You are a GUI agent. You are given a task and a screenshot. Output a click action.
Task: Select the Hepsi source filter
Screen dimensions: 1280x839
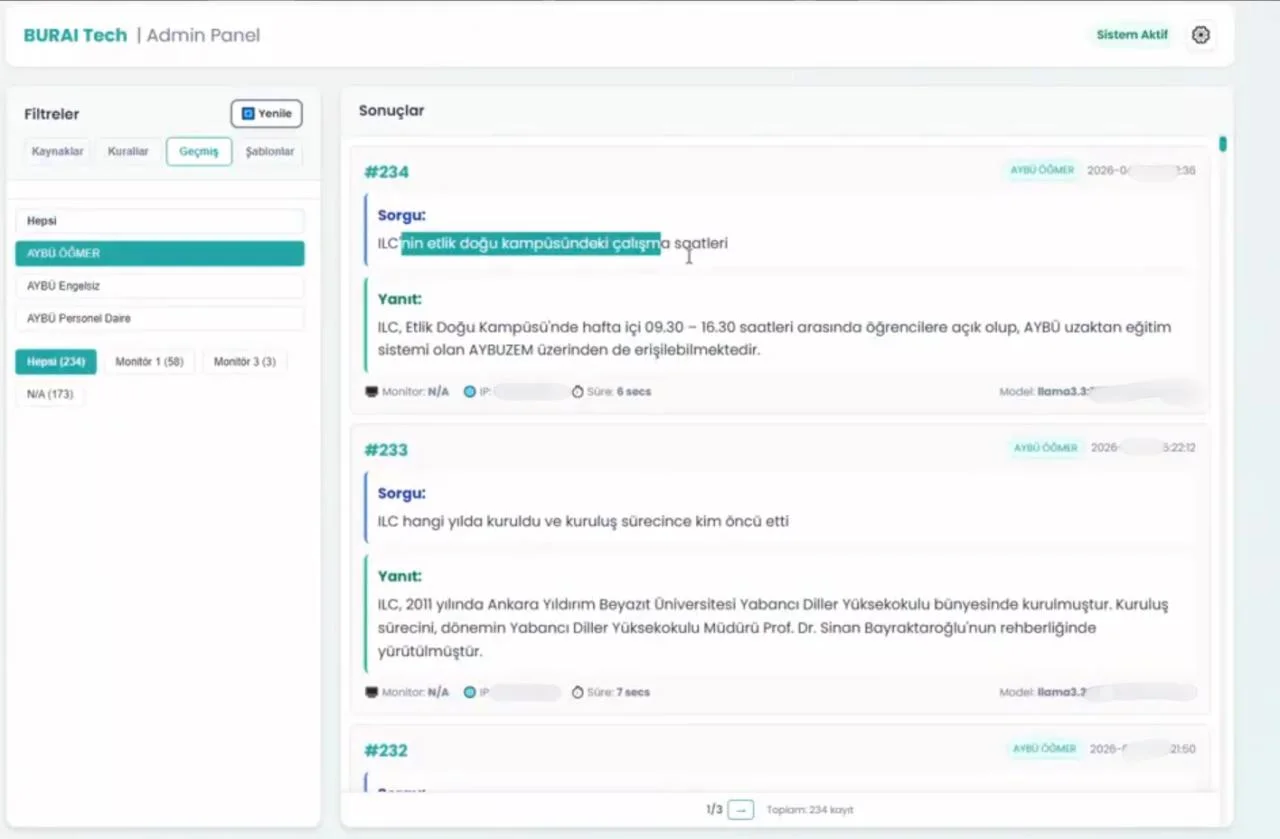[x=160, y=221]
